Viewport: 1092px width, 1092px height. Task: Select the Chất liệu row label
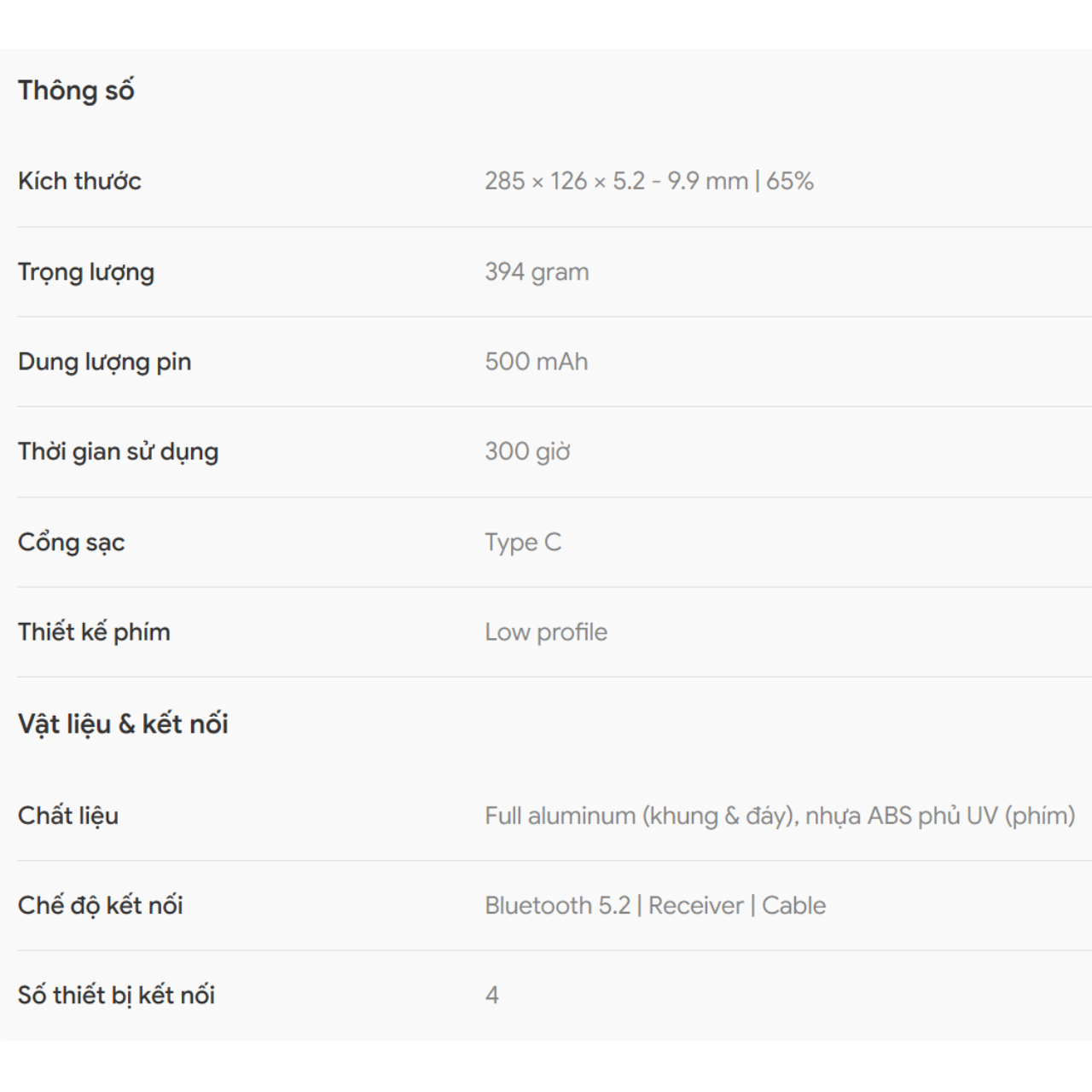point(68,816)
